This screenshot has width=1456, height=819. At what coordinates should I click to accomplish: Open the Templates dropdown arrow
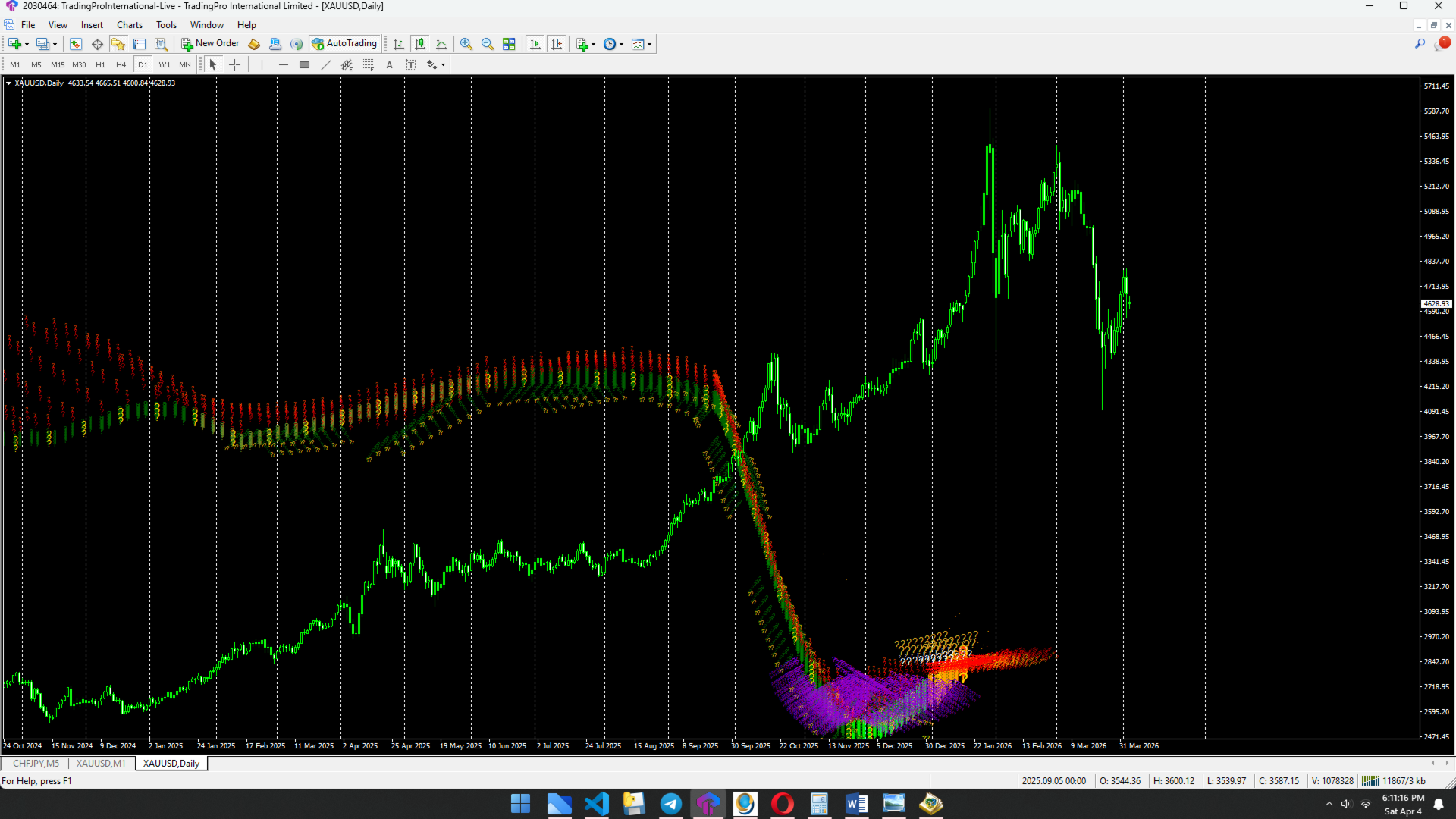click(650, 44)
